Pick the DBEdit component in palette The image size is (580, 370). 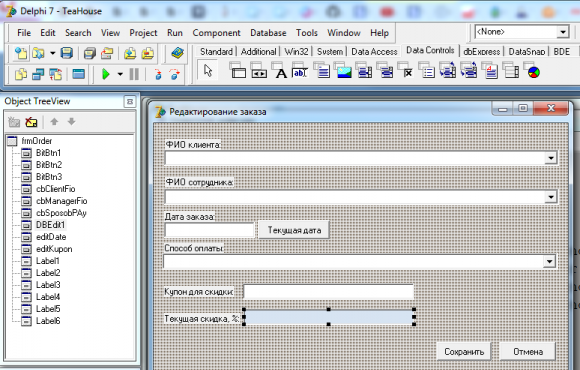pyautogui.click(x=301, y=71)
